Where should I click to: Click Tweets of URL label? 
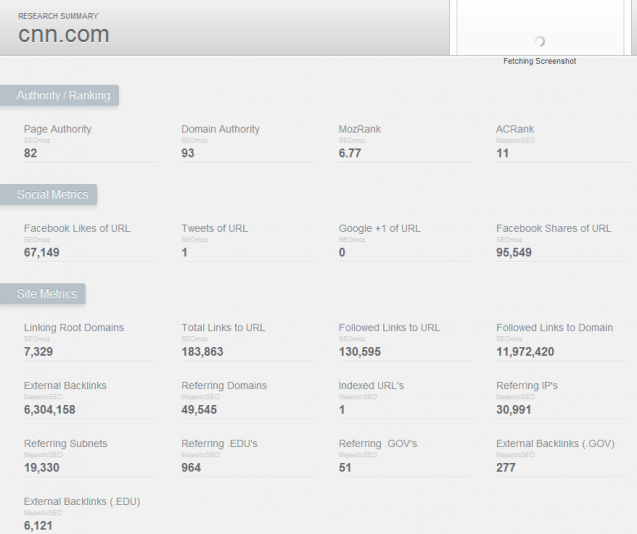coord(214,228)
